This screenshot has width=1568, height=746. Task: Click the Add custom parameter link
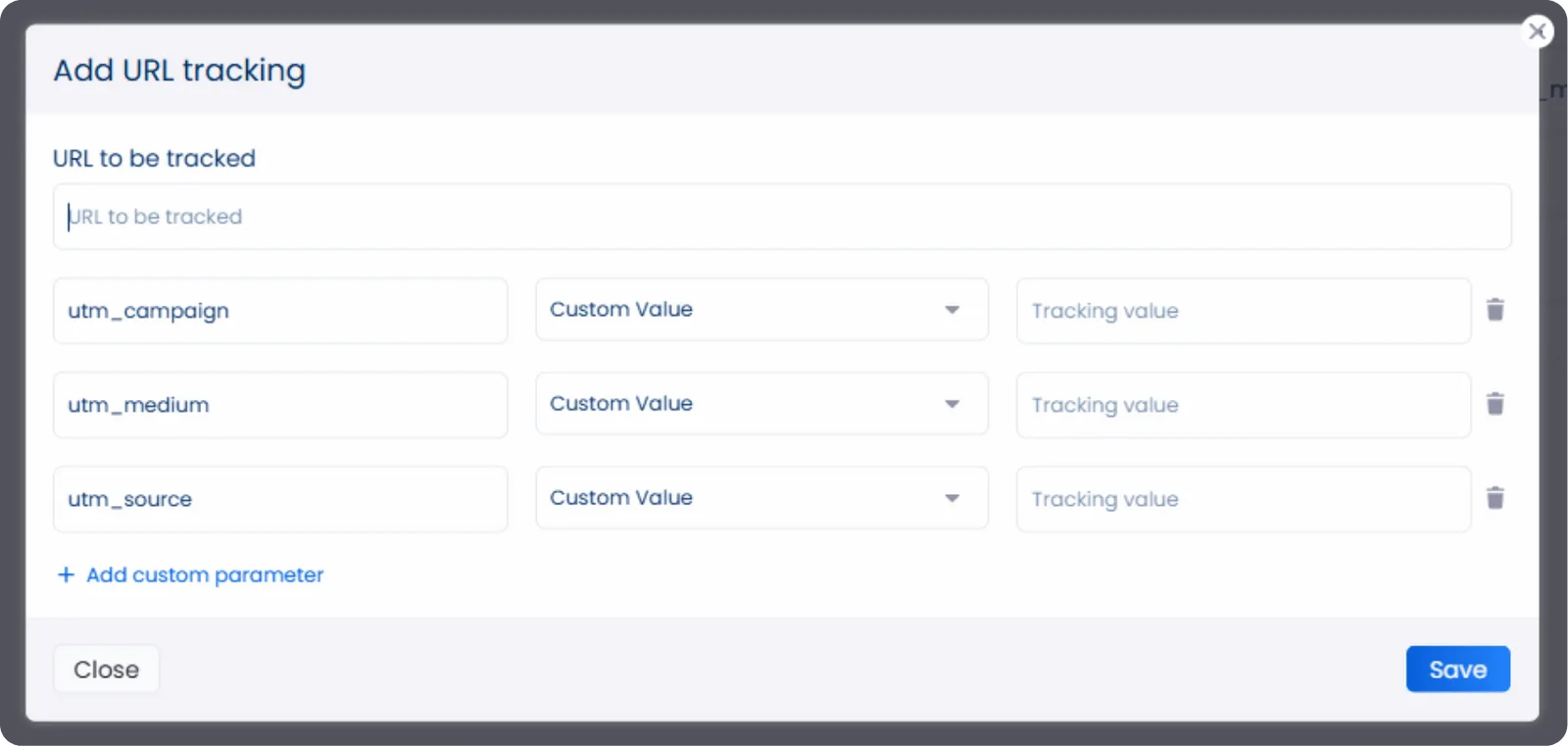pyautogui.click(x=204, y=574)
